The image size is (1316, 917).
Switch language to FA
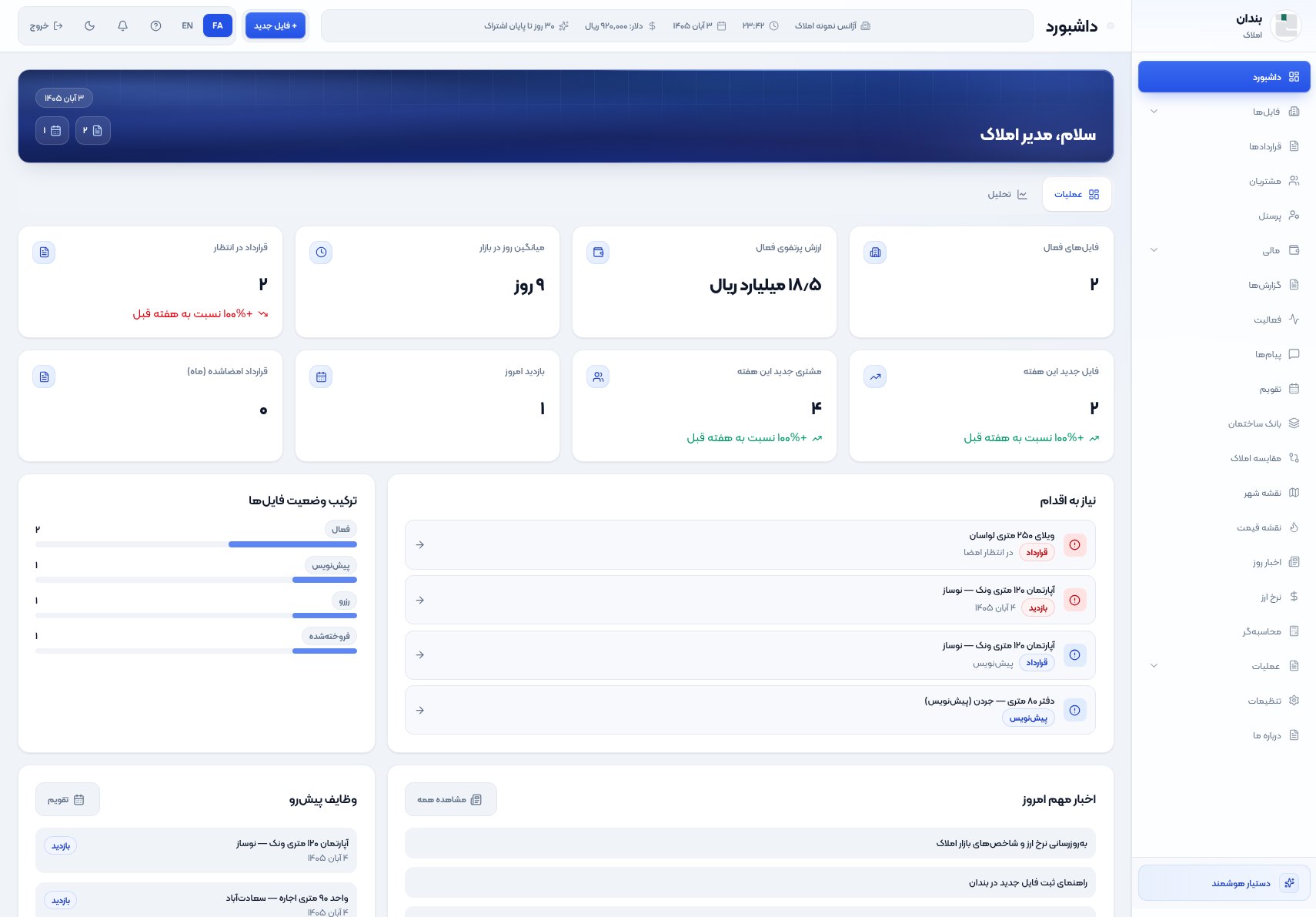click(x=218, y=25)
